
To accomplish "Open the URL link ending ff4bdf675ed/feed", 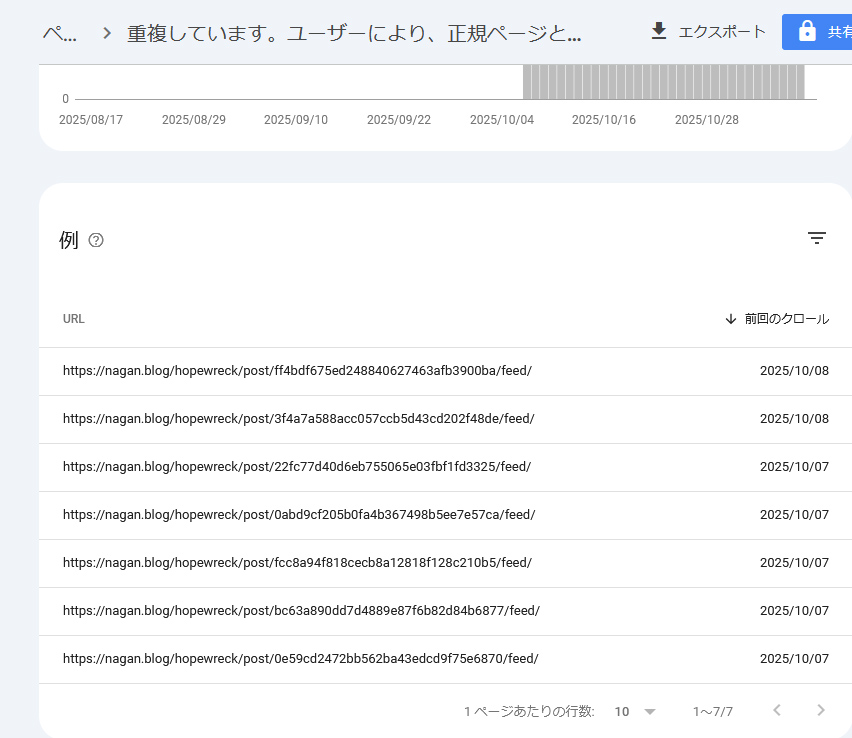I will (x=297, y=371).
